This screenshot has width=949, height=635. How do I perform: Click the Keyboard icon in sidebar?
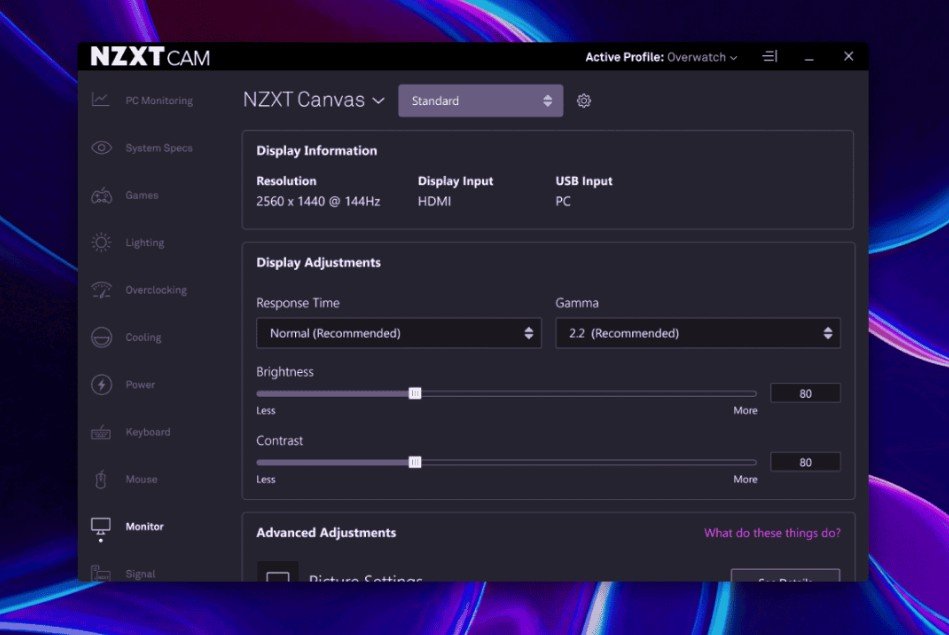[101, 432]
